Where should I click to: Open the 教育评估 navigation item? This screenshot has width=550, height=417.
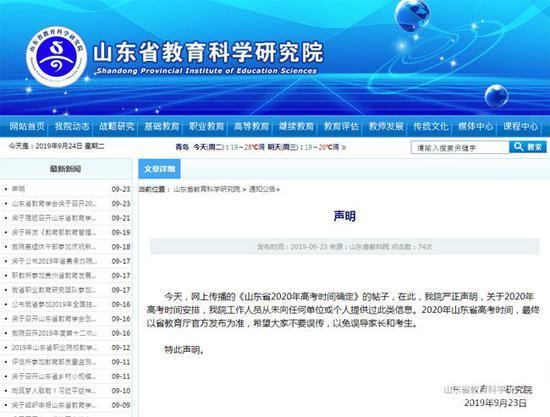(341, 126)
